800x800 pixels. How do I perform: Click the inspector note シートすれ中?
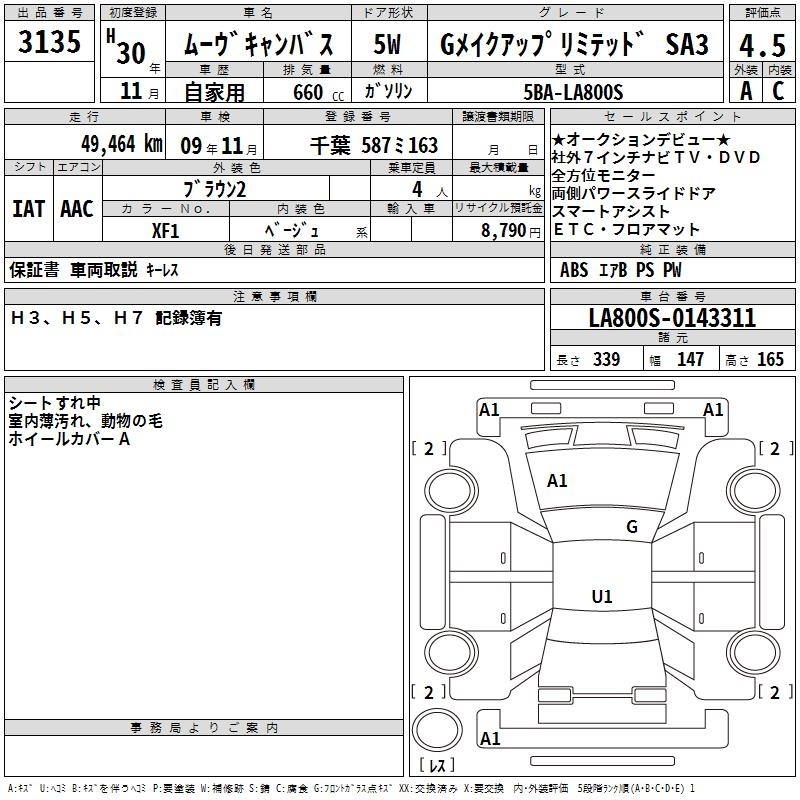point(55,403)
